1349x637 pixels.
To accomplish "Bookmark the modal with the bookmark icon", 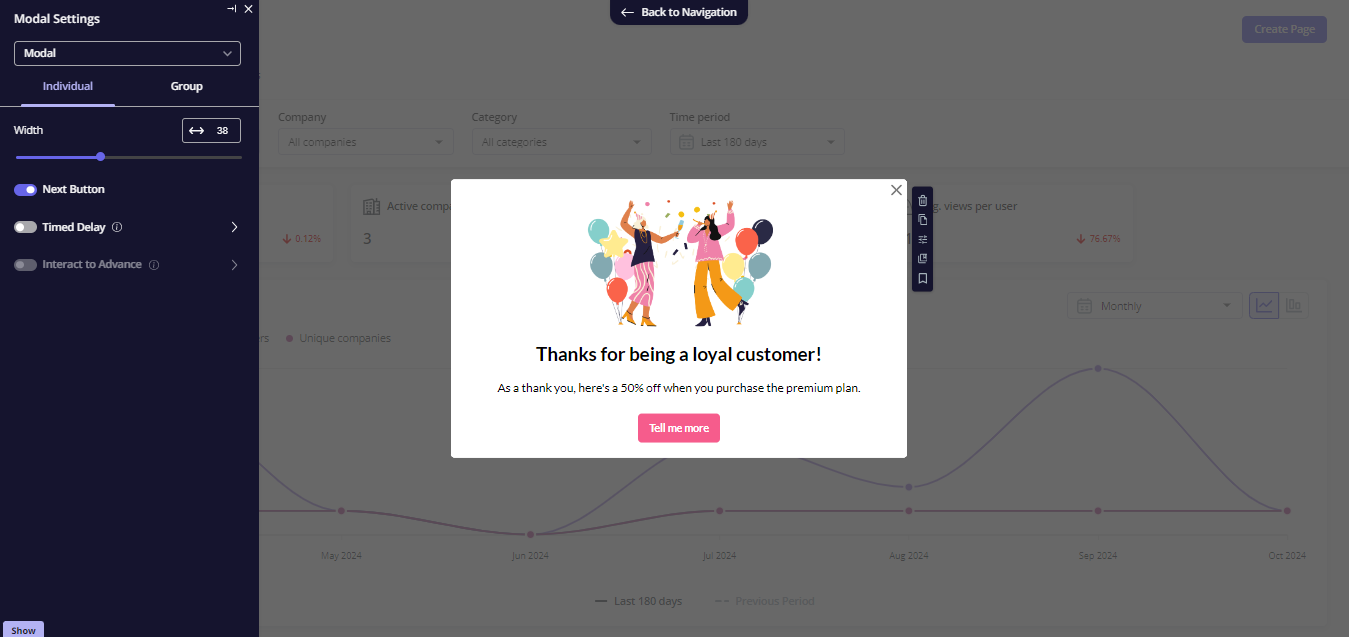I will 922,279.
